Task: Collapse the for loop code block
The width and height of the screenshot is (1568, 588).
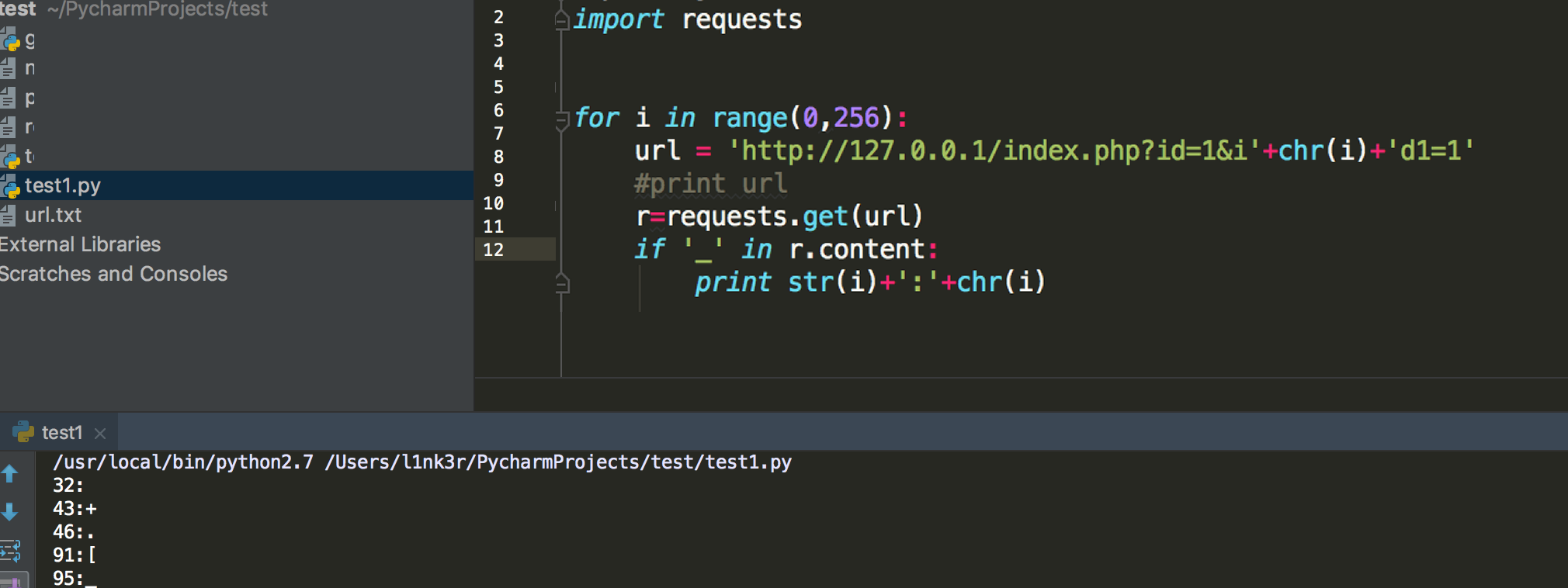Action: 562,119
